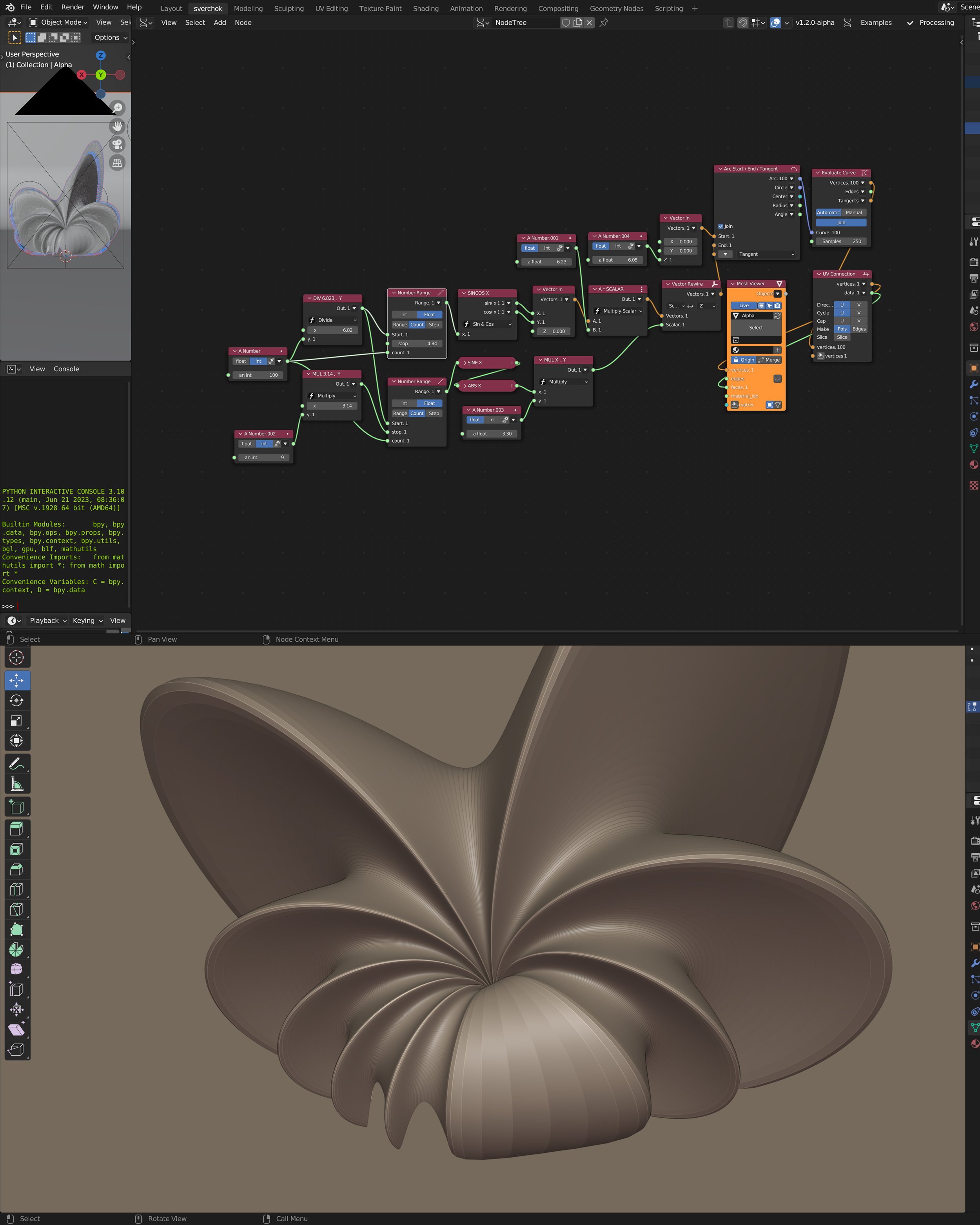
Task: Click the camera view icon in viewport
Action: [x=117, y=144]
